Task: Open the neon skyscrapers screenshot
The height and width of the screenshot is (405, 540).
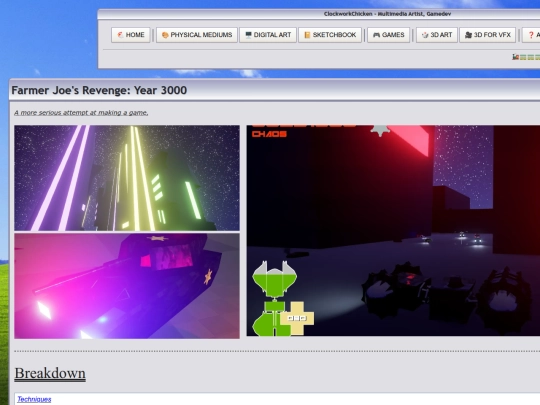Action: pos(127,178)
